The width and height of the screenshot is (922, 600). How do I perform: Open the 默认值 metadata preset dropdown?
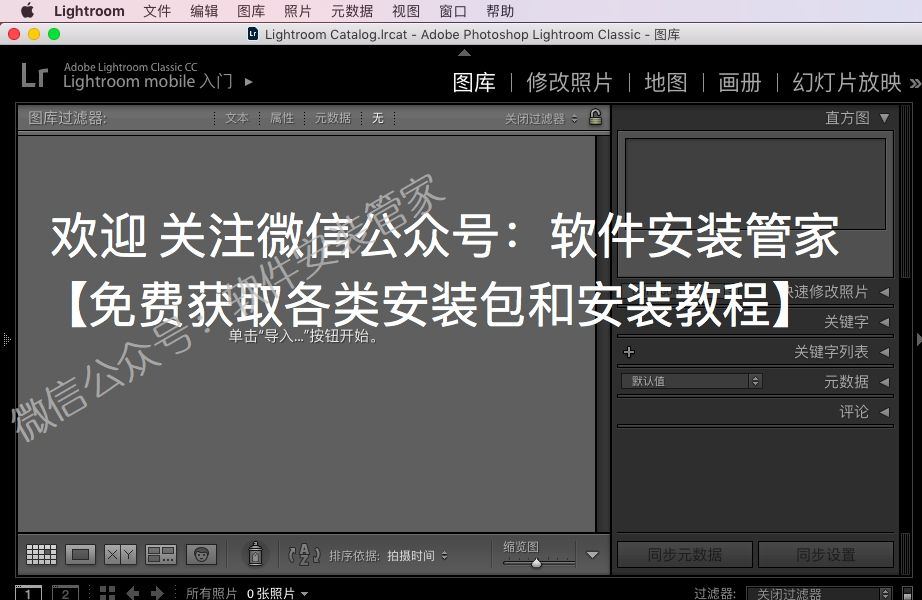(692, 381)
